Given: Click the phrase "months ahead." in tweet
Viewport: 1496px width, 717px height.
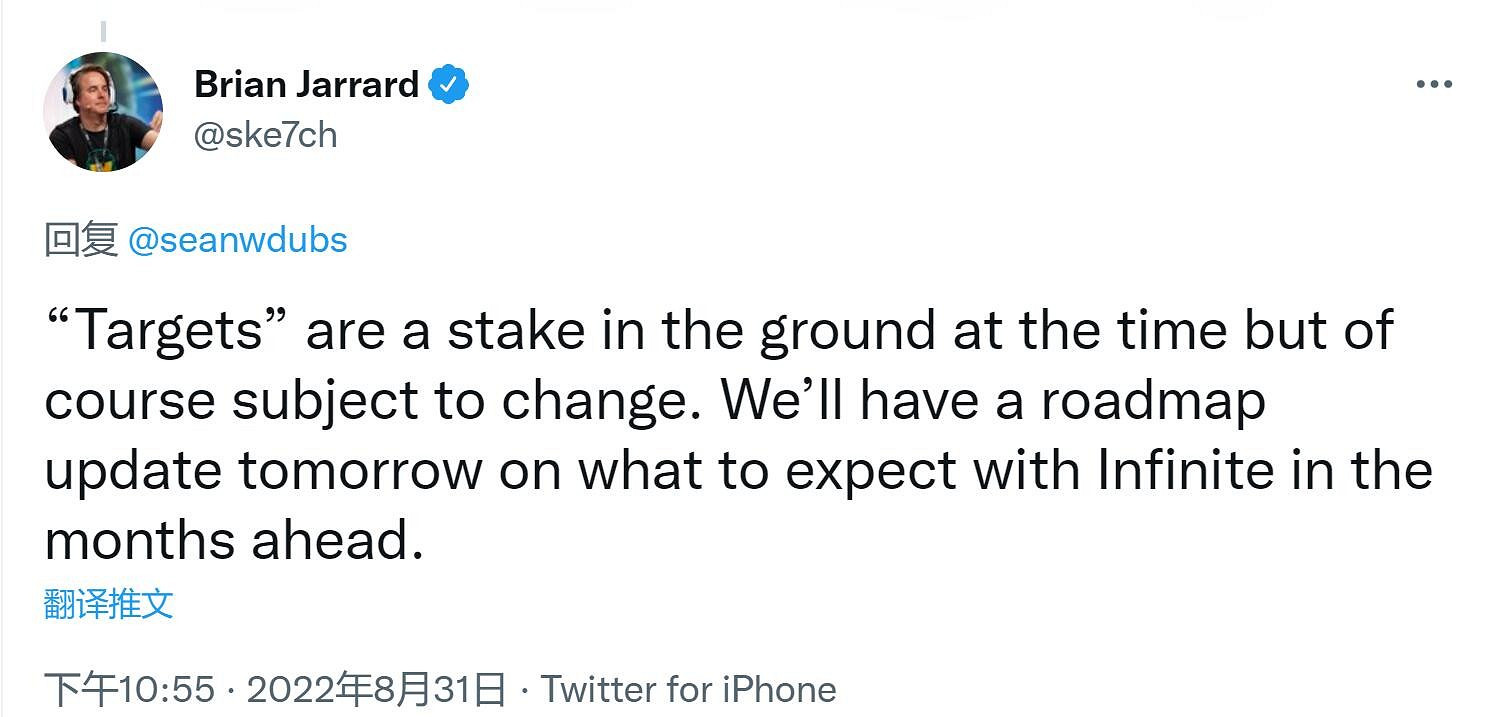Looking at the screenshot, I should [229, 540].
